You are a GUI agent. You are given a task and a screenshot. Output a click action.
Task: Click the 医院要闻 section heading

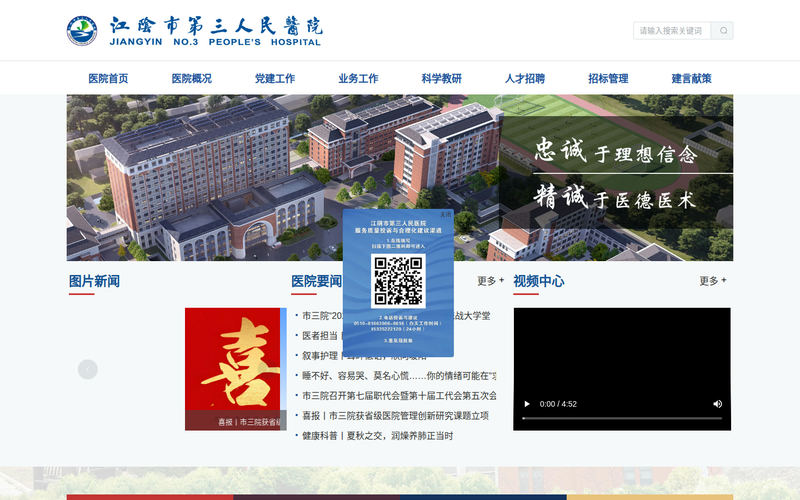coord(316,281)
